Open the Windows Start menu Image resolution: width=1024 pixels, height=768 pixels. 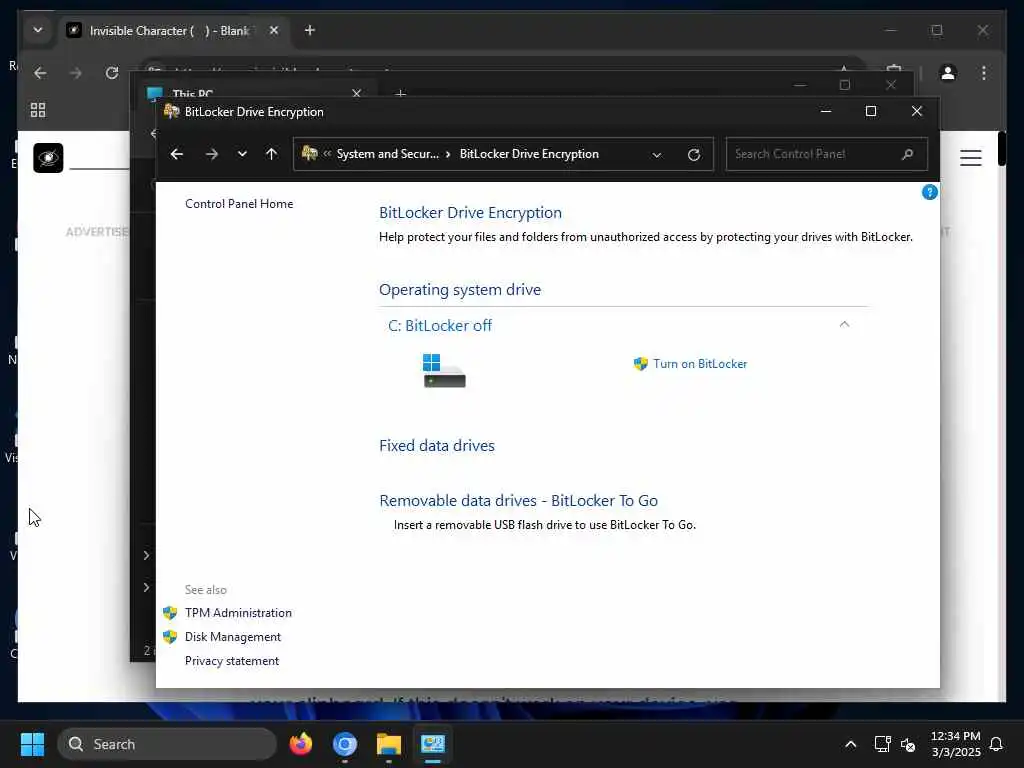coord(32,744)
